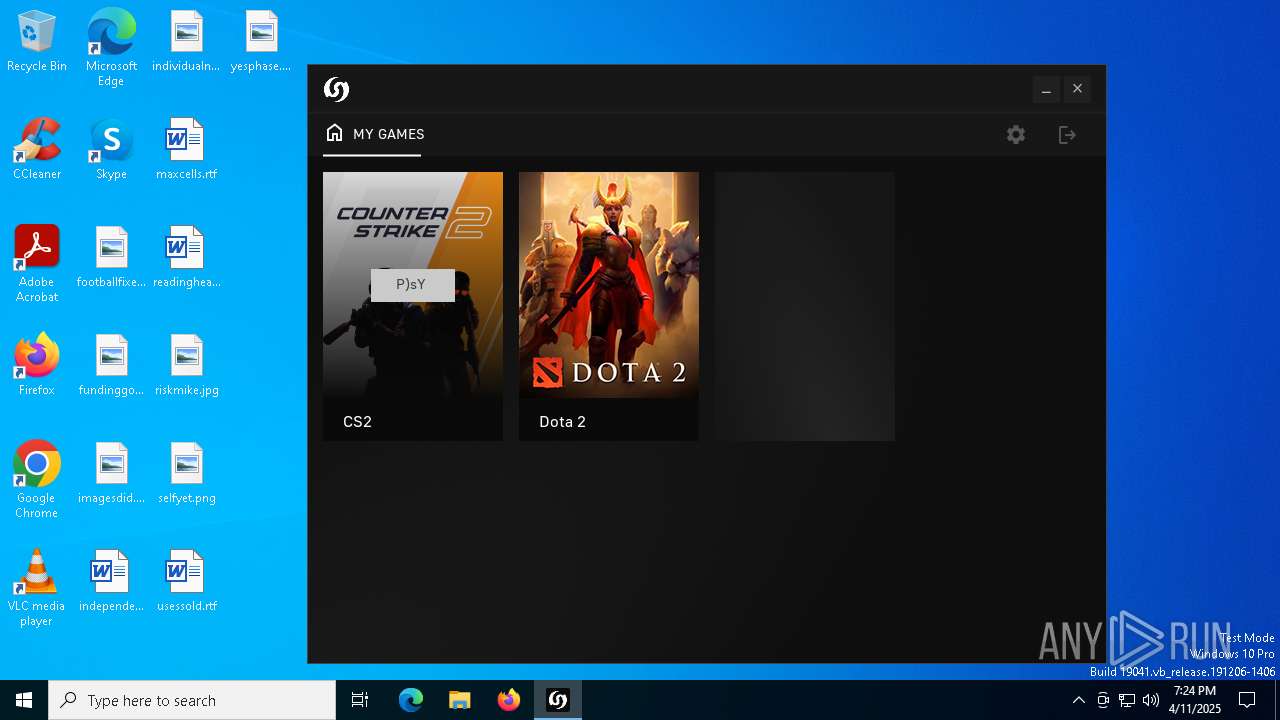Select Firefox desktop shortcut

pyautogui.click(x=37, y=365)
